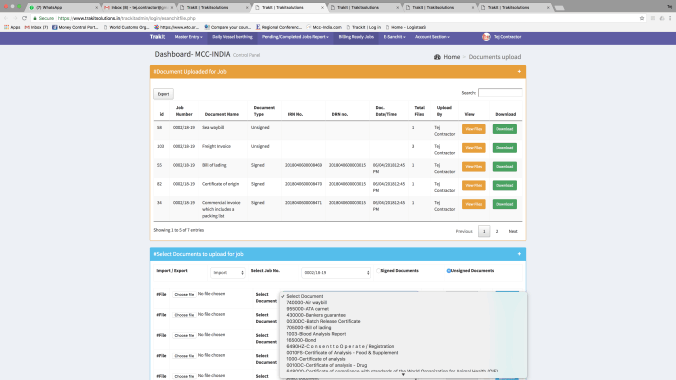The height and width of the screenshot is (380, 676).
Task: Collapse Select Documents to upload panel with plus icon
Action: tap(519, 254)
